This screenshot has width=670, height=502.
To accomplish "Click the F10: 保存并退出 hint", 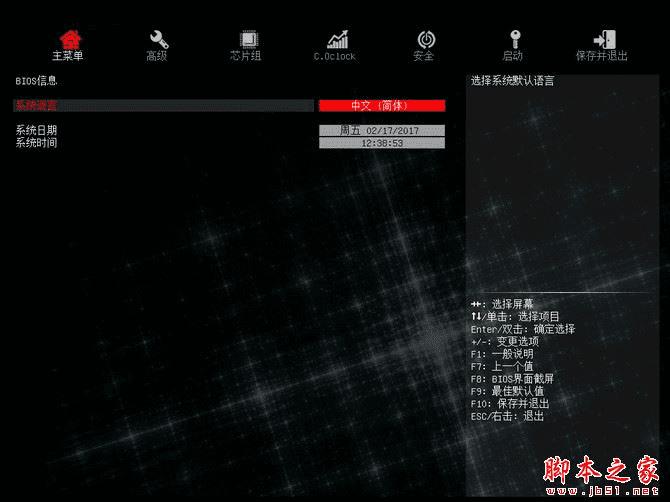I will coord(510,404).
